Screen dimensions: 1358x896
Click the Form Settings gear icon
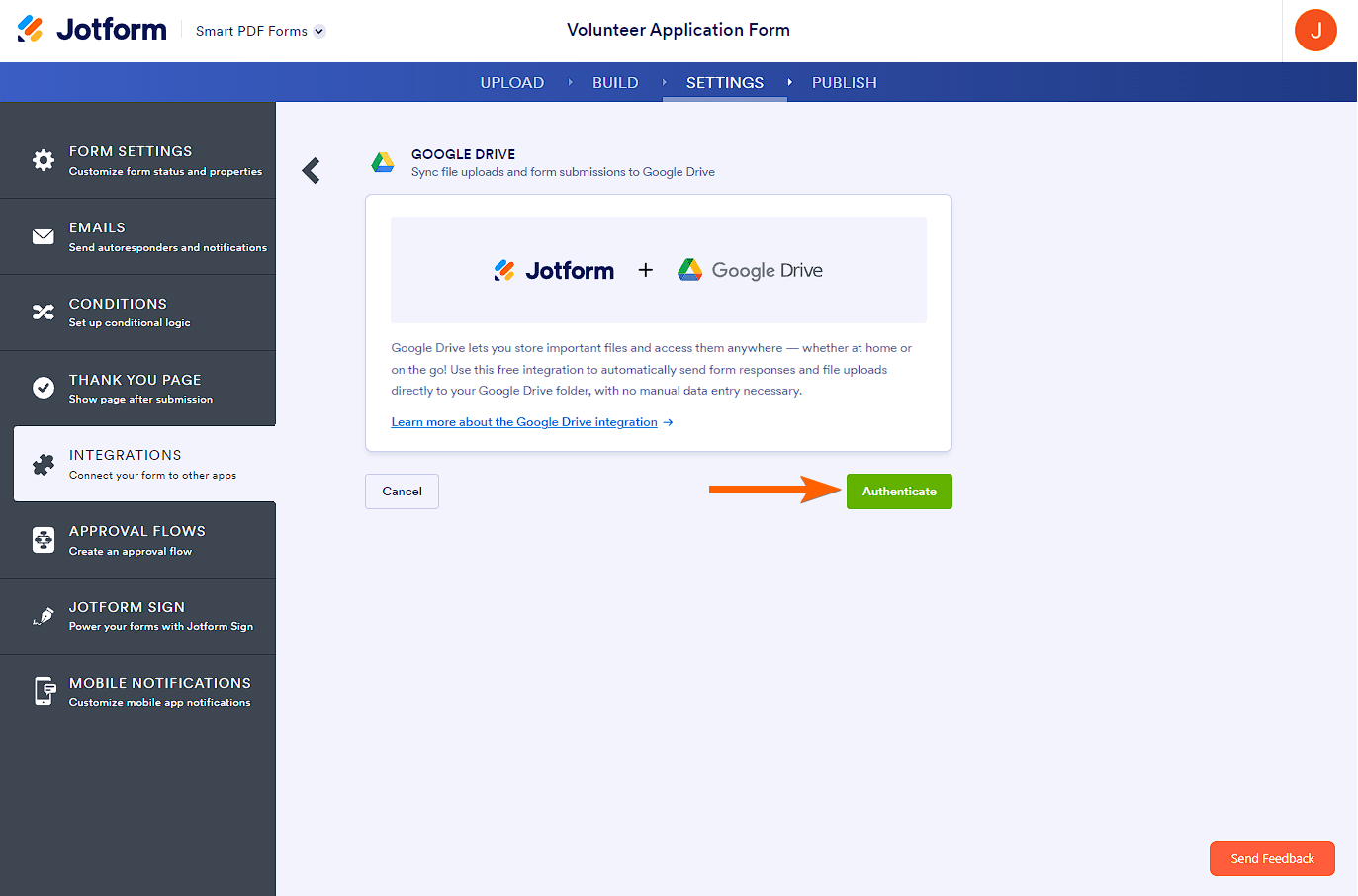(44, 160)
